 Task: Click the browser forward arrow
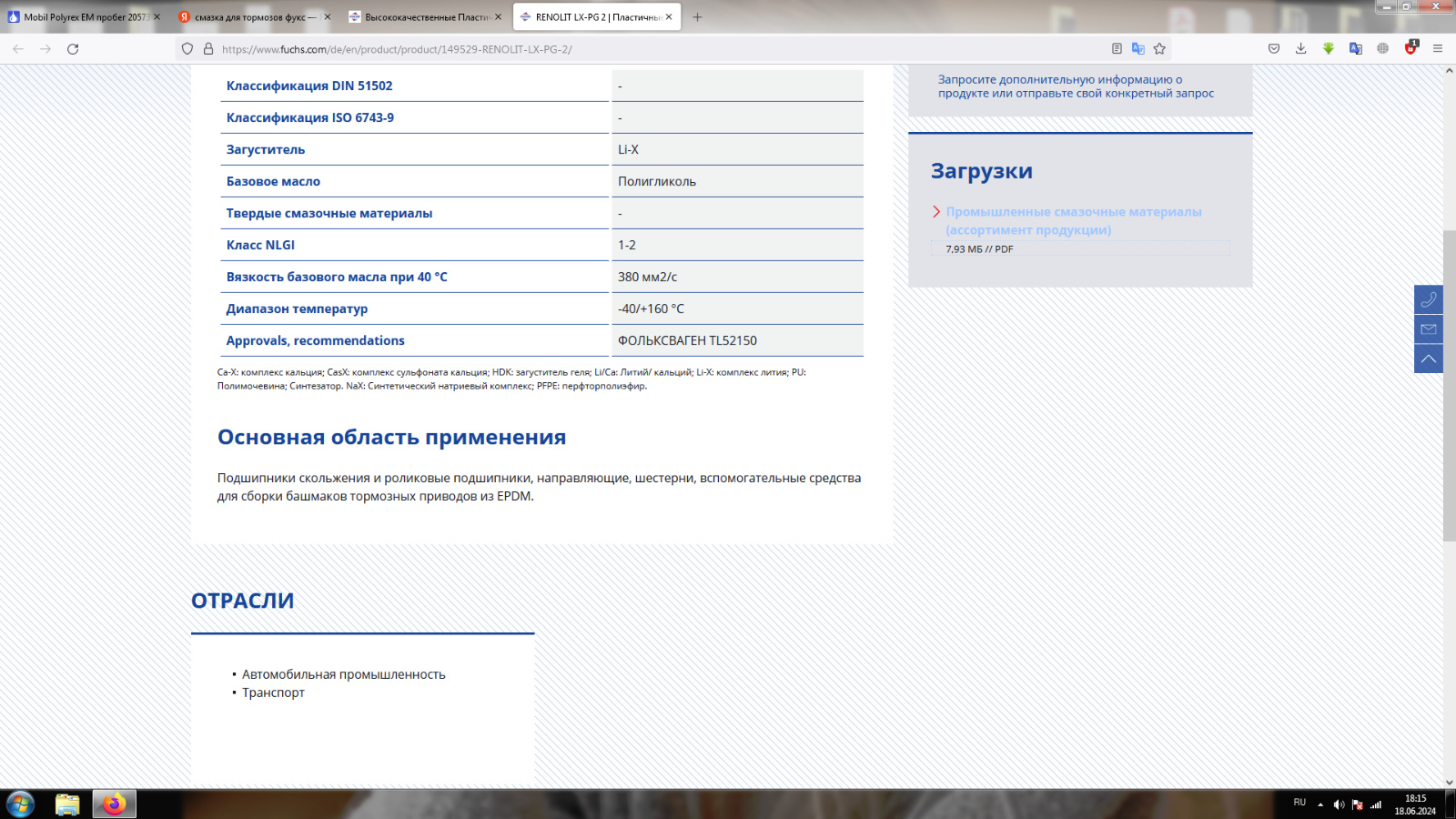[x=45, y=49]
